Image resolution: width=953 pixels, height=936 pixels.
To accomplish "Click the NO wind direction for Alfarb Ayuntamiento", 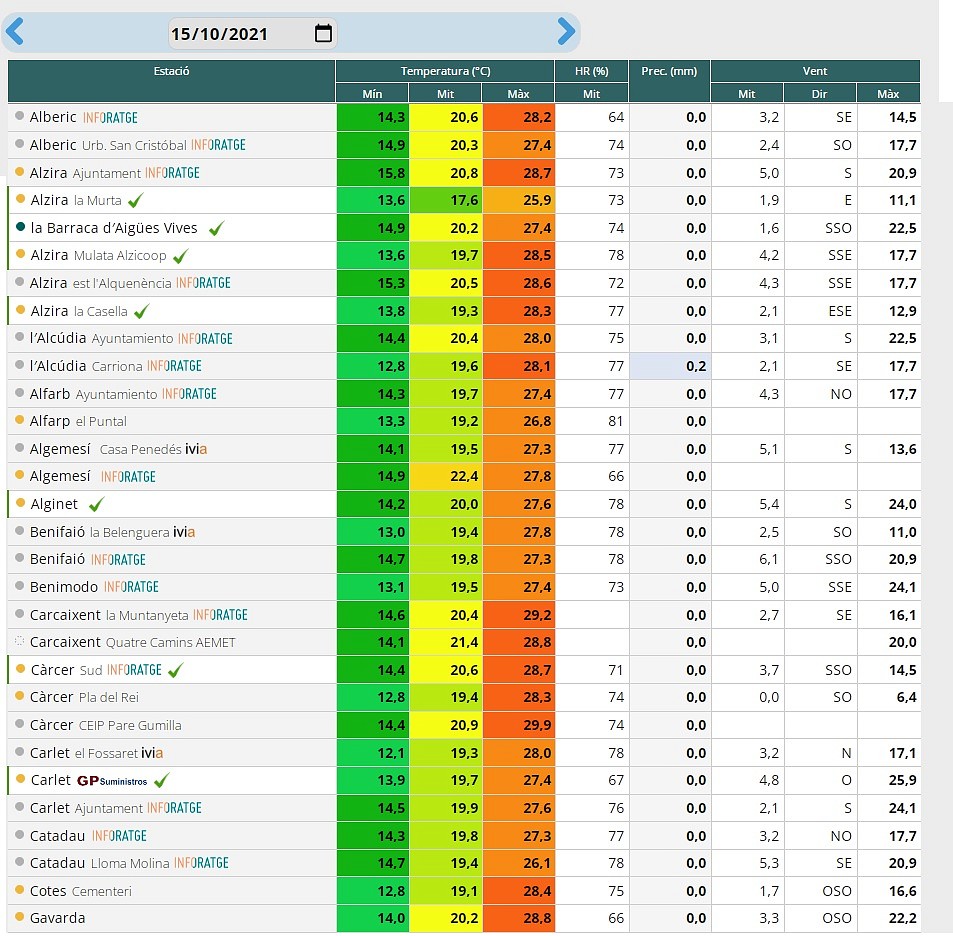I will pos(820,394).
